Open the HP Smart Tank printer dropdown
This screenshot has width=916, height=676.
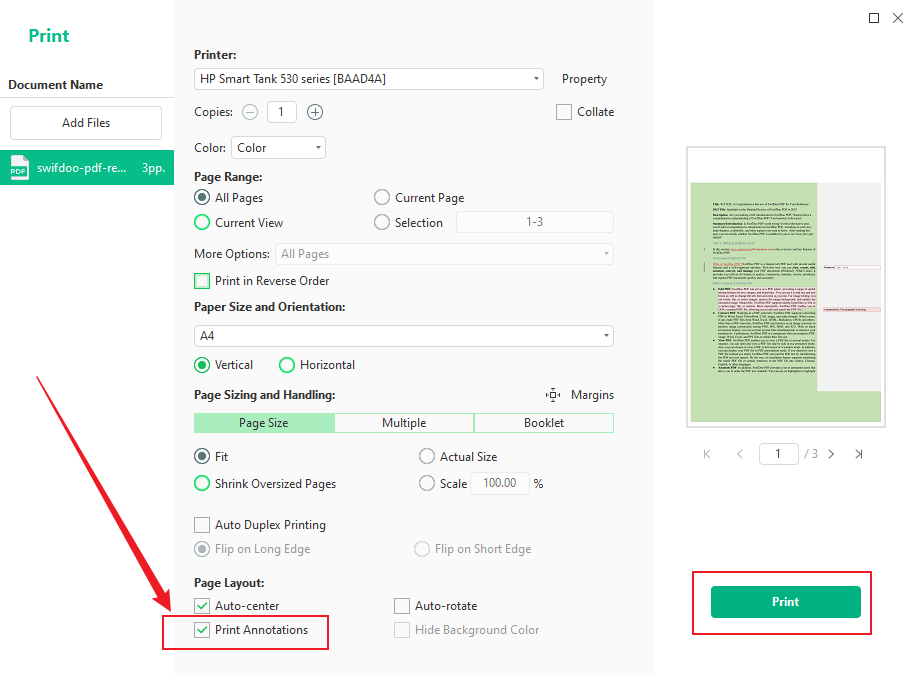click(x=536, y=78)
